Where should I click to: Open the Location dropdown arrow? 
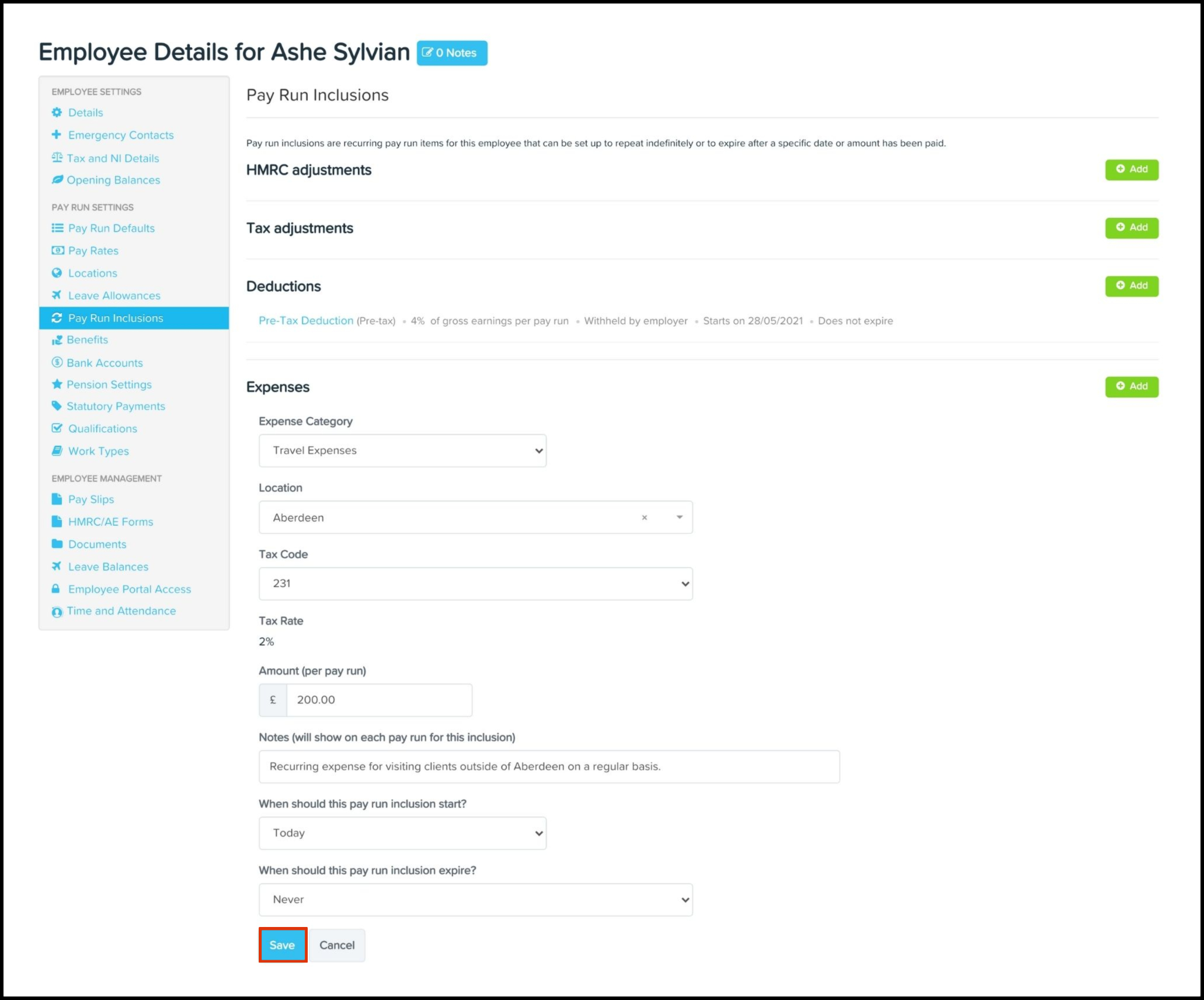(679, 518)
